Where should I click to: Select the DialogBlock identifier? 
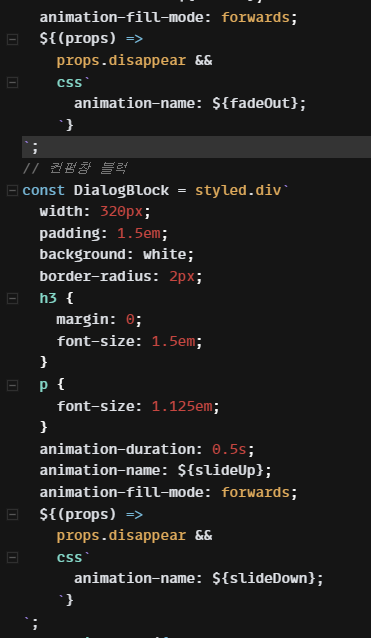tap(121, 190)
